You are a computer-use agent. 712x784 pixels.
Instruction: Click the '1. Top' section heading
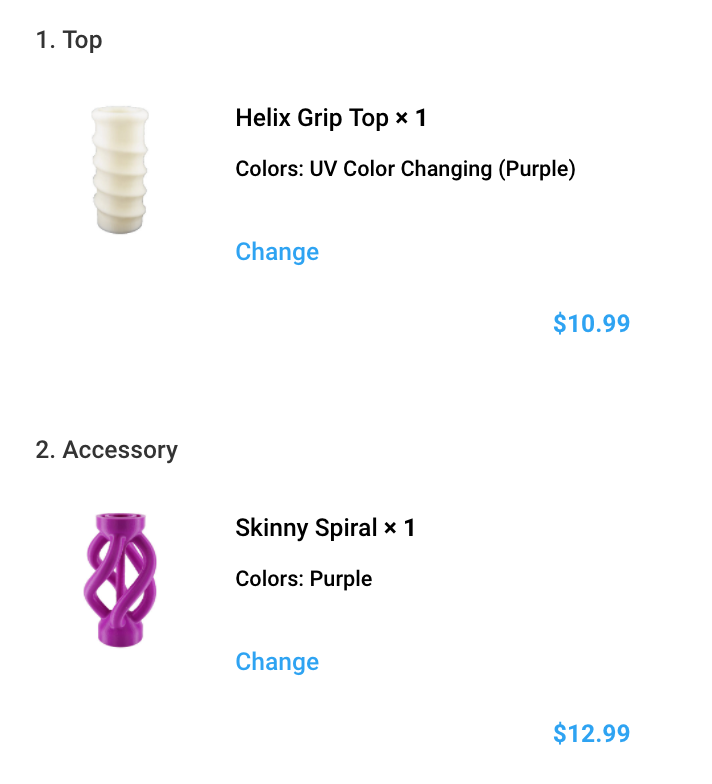69,40
